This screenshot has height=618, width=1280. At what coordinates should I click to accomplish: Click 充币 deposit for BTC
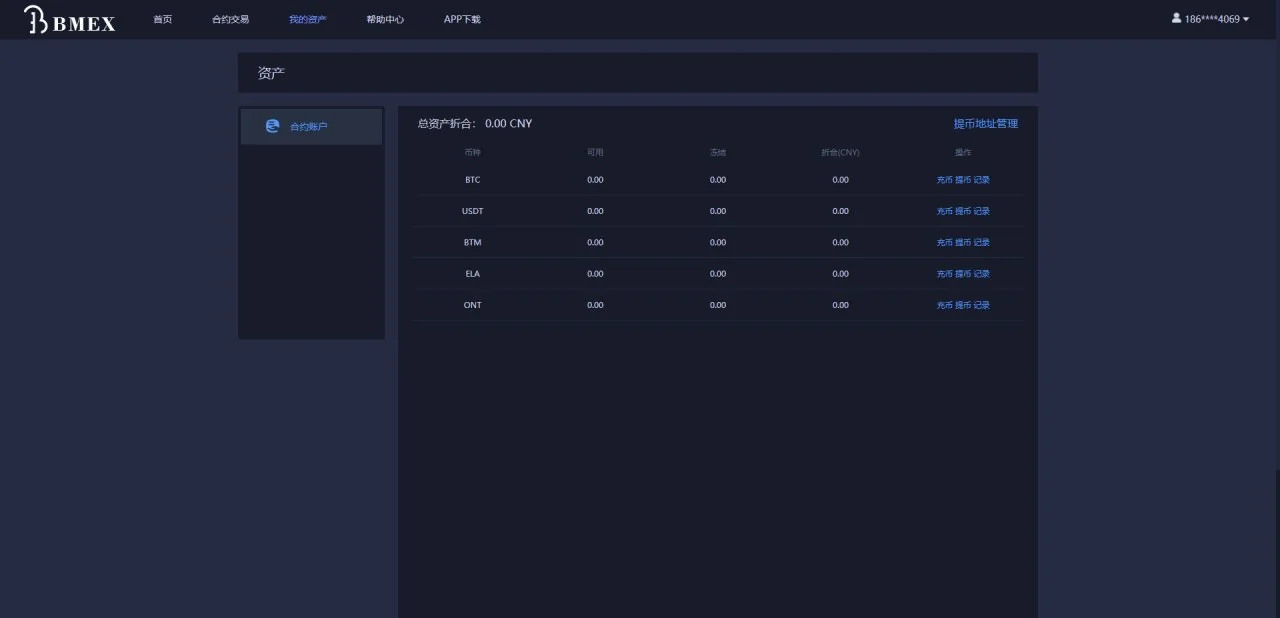(x=944, y=180)
